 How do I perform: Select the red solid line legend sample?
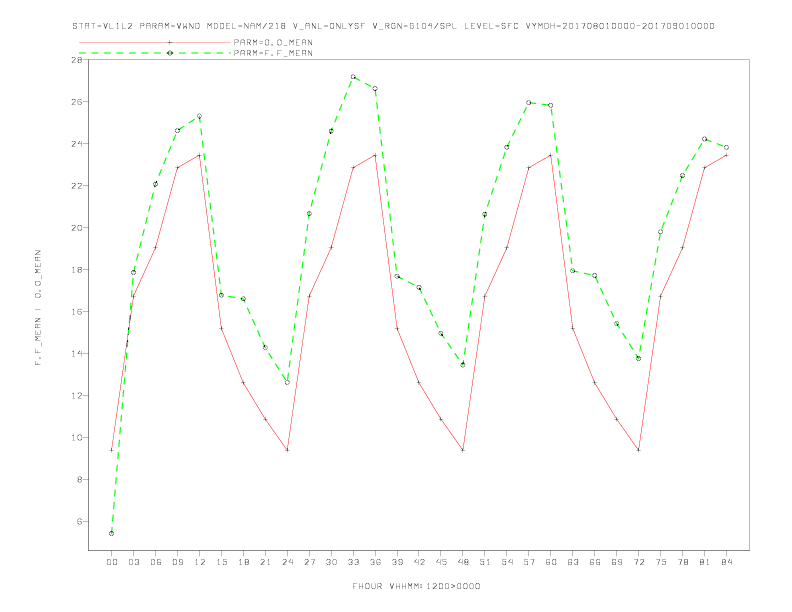pos(155,42)
